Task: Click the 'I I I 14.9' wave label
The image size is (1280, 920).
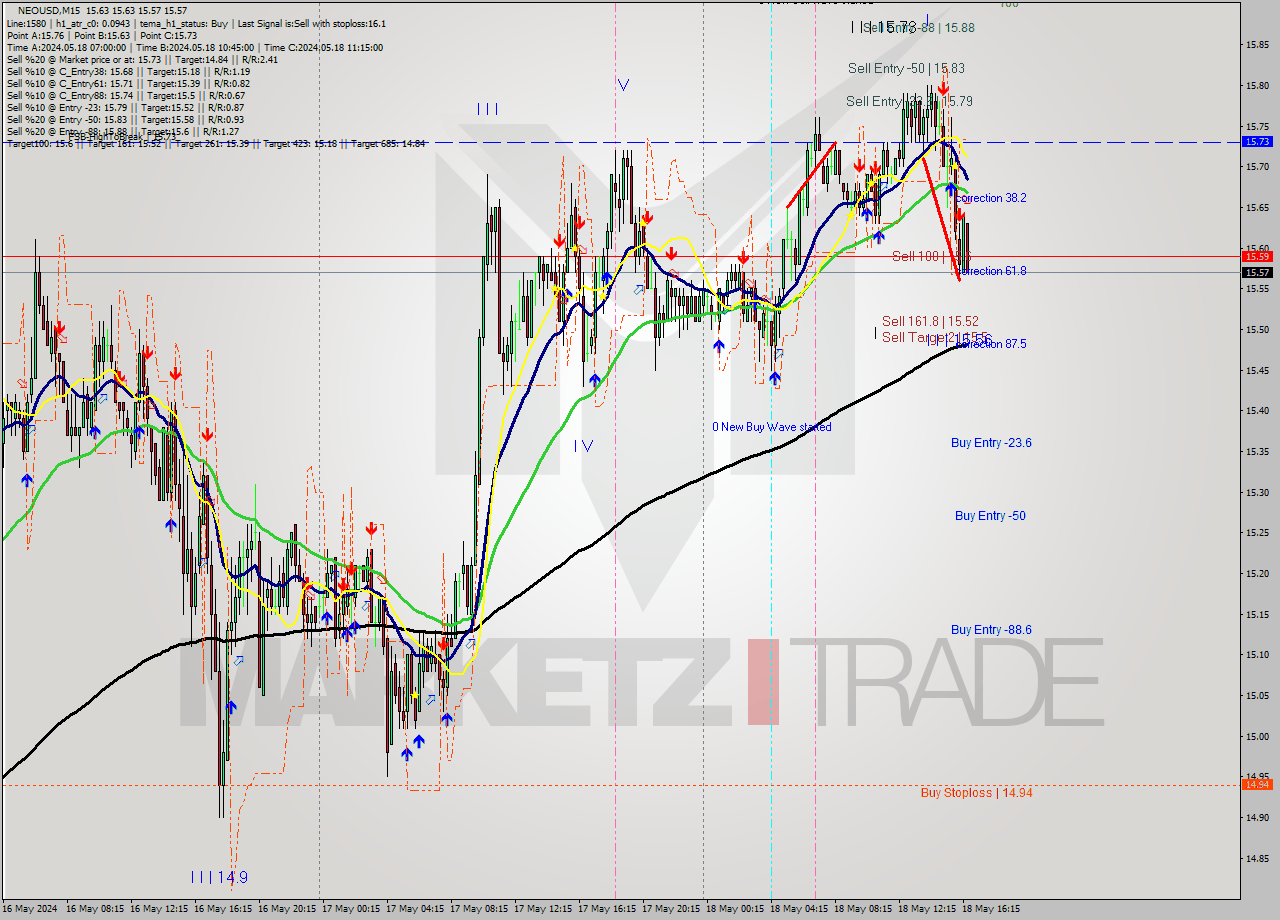Action: tap(218, 878)
